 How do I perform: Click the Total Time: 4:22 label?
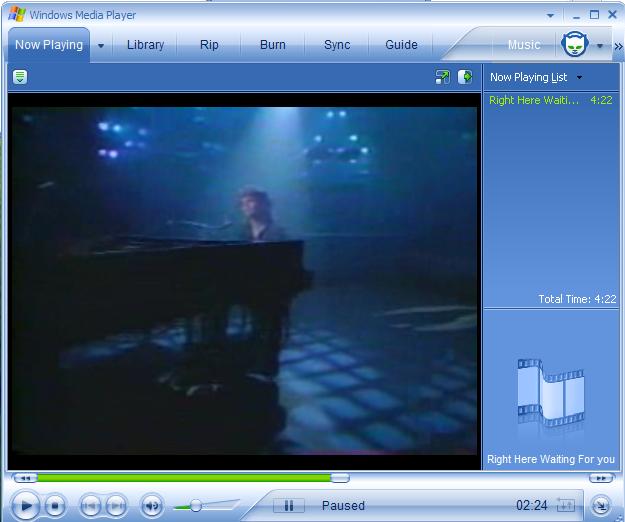[x=577, y=299]
